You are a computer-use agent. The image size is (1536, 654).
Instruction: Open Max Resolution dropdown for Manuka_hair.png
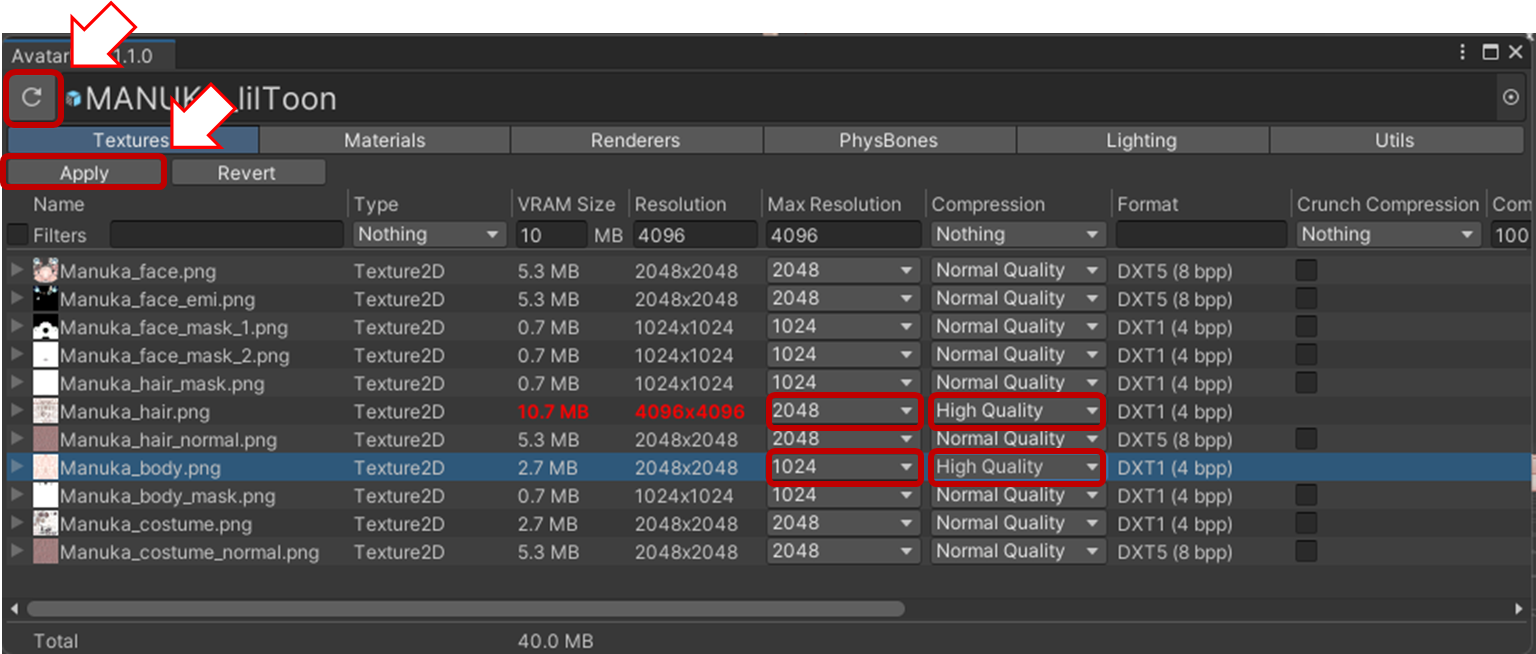[843, 411]
